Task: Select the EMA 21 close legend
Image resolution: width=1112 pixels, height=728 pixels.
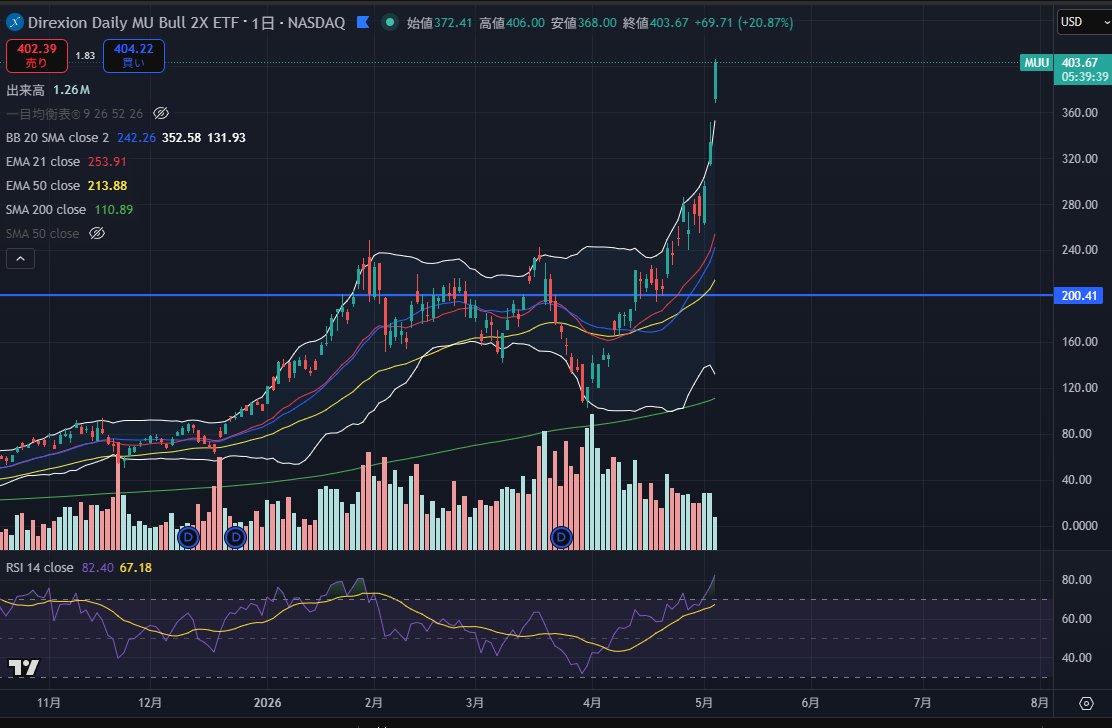Action: tap(43, 162)
